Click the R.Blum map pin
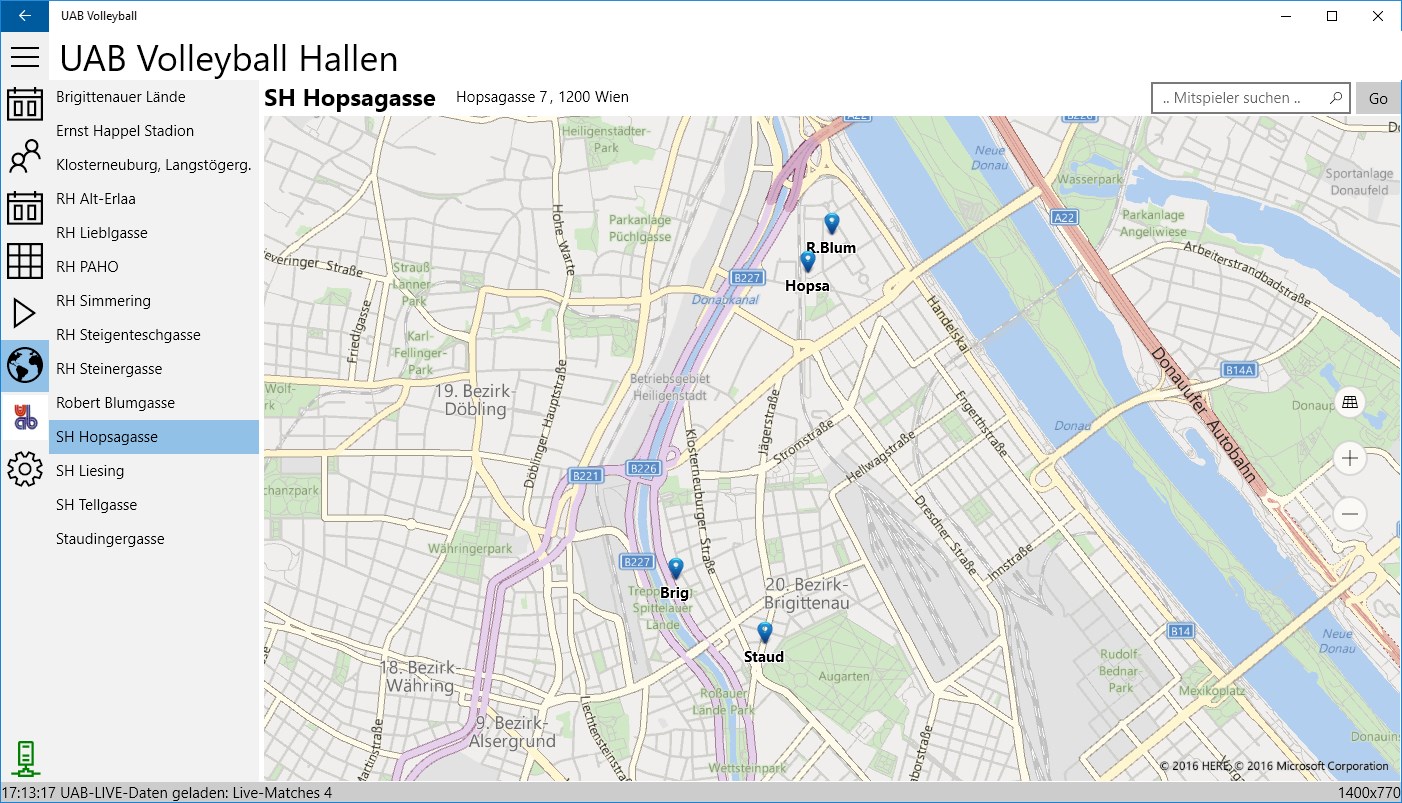The height and width of the screenshot is (803, 1402). tap(831, 224)
